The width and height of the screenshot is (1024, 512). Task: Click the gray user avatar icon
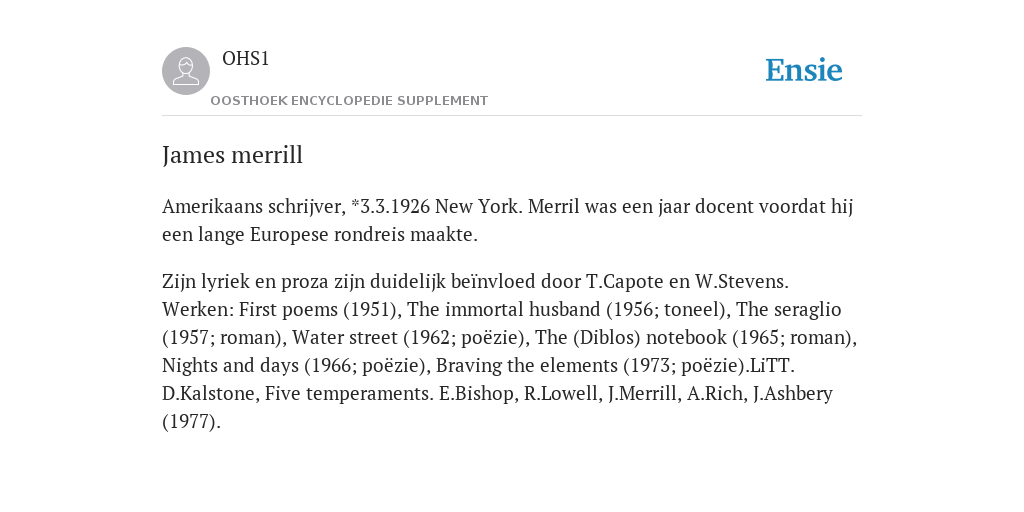click(x=186, y=71)
